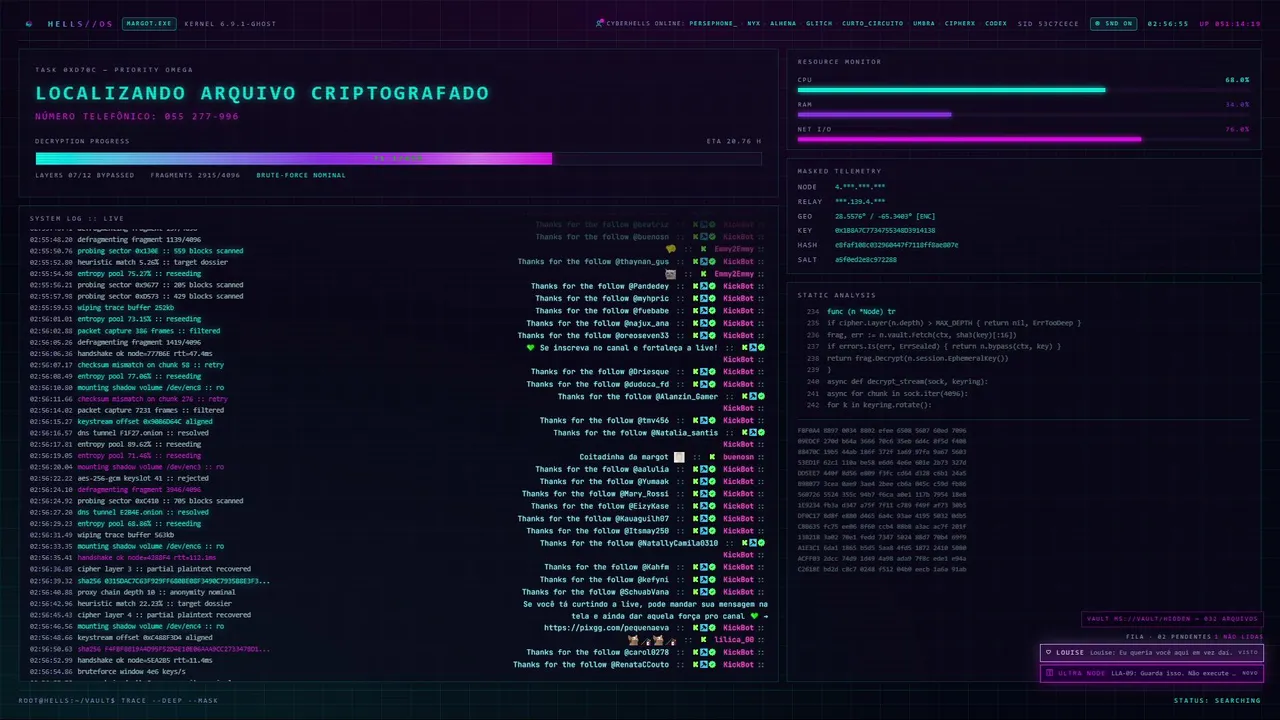Image resolution: width=1280 pixels, height=720 pixels.
Task: Click log line 'aes-256-gcm keyslot 41 :: rejected'
Action: coord(143,478)
